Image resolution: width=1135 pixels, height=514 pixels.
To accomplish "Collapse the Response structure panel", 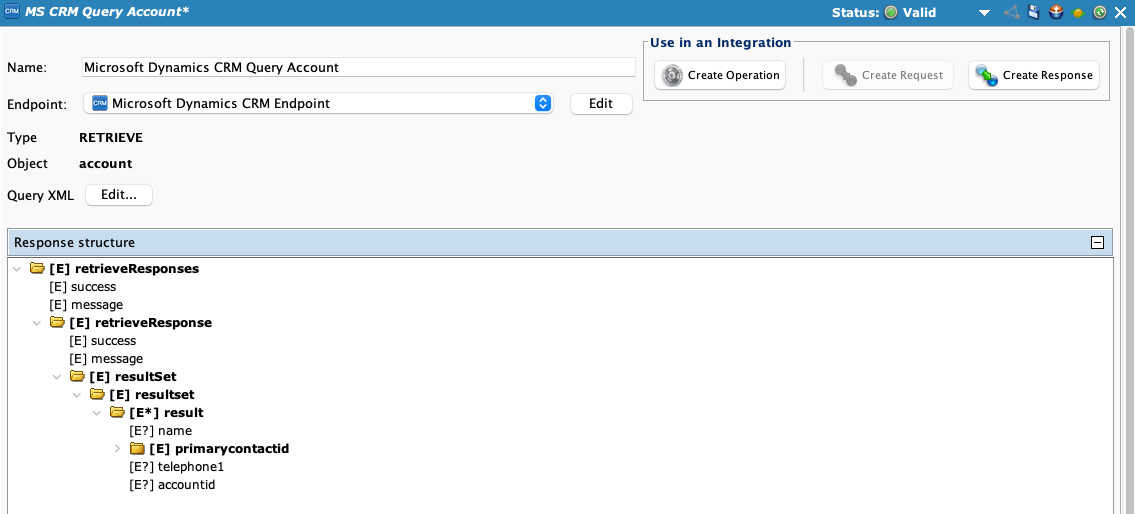I will pyautogui.click(x=1097, y=243).
